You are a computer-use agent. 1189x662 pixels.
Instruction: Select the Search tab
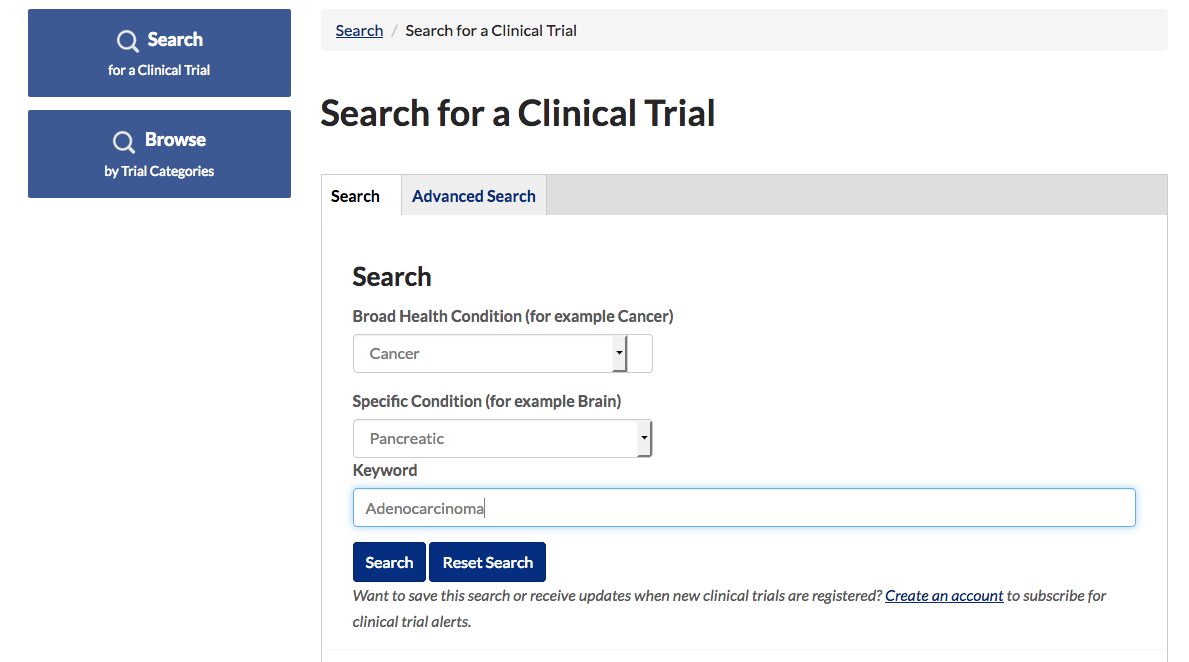[355, 196]
